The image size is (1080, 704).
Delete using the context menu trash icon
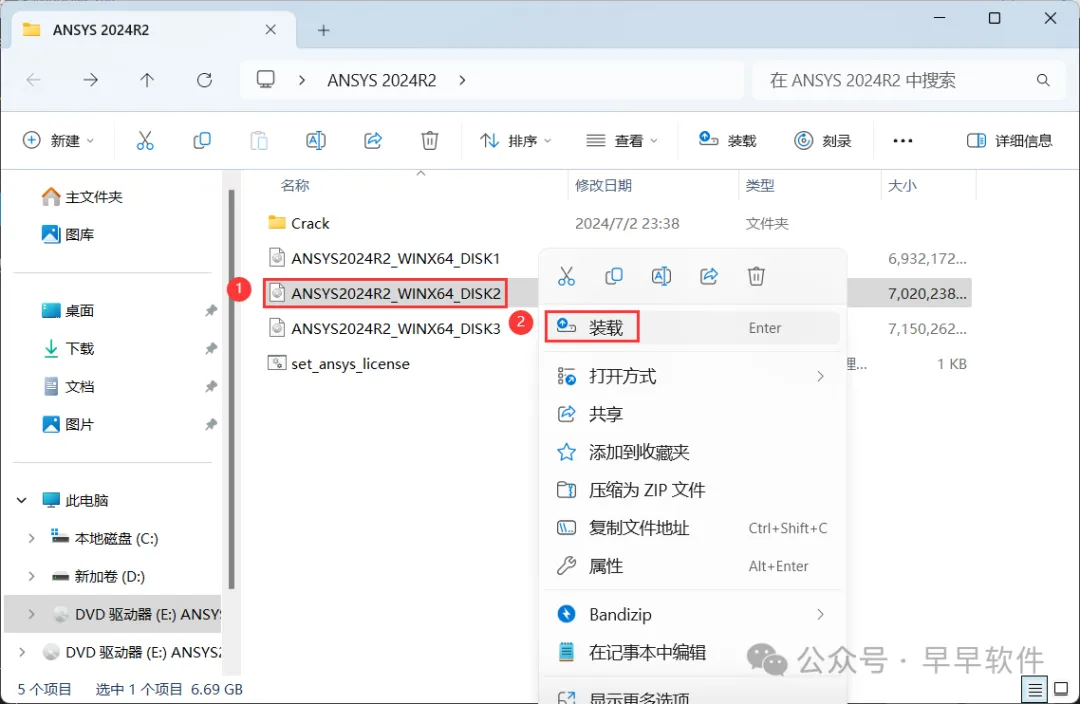[x=756, y=276]
